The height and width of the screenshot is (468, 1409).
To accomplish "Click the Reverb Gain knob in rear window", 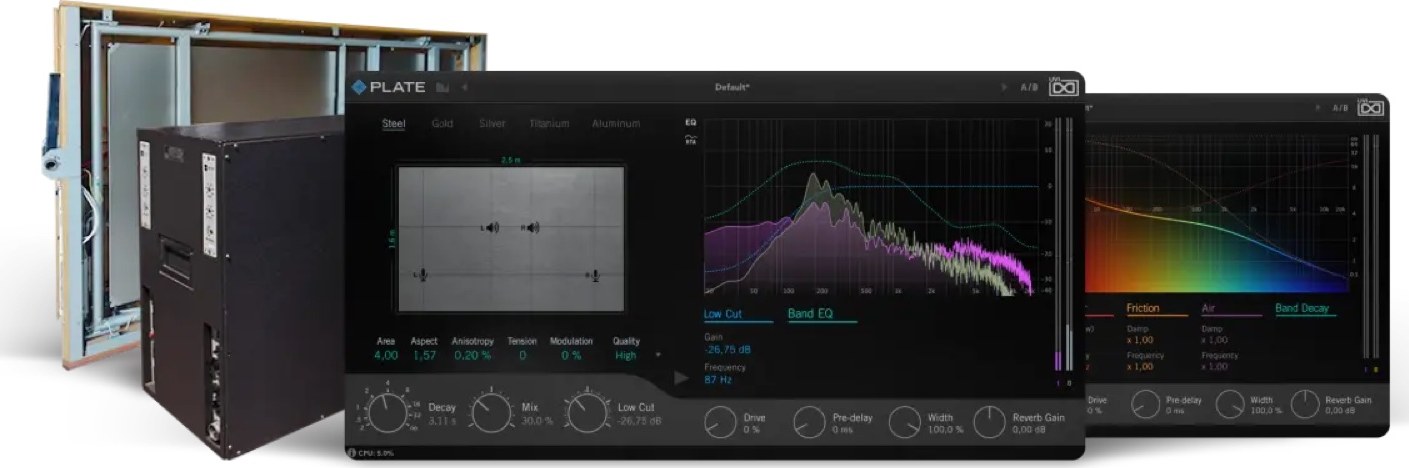I will (x=1305, y=404).
